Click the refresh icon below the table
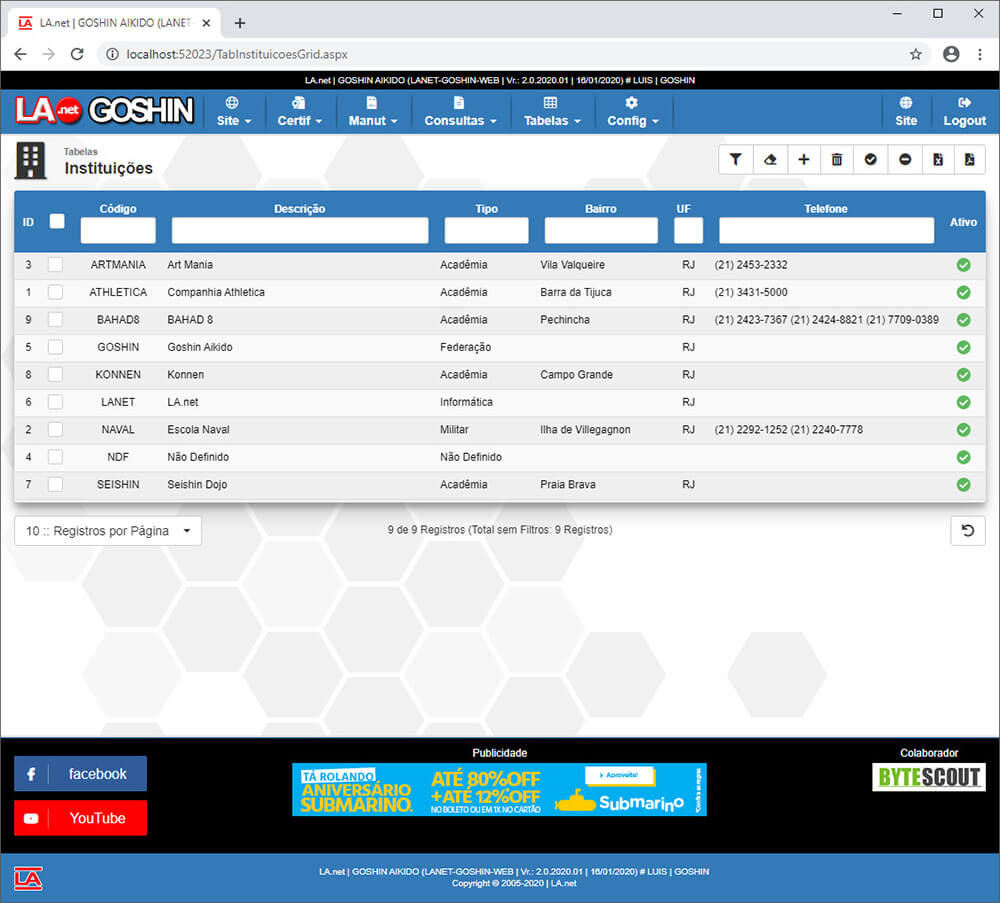Image resolution: width=1000 pixels, height=903 pixels. click(967, 531)
